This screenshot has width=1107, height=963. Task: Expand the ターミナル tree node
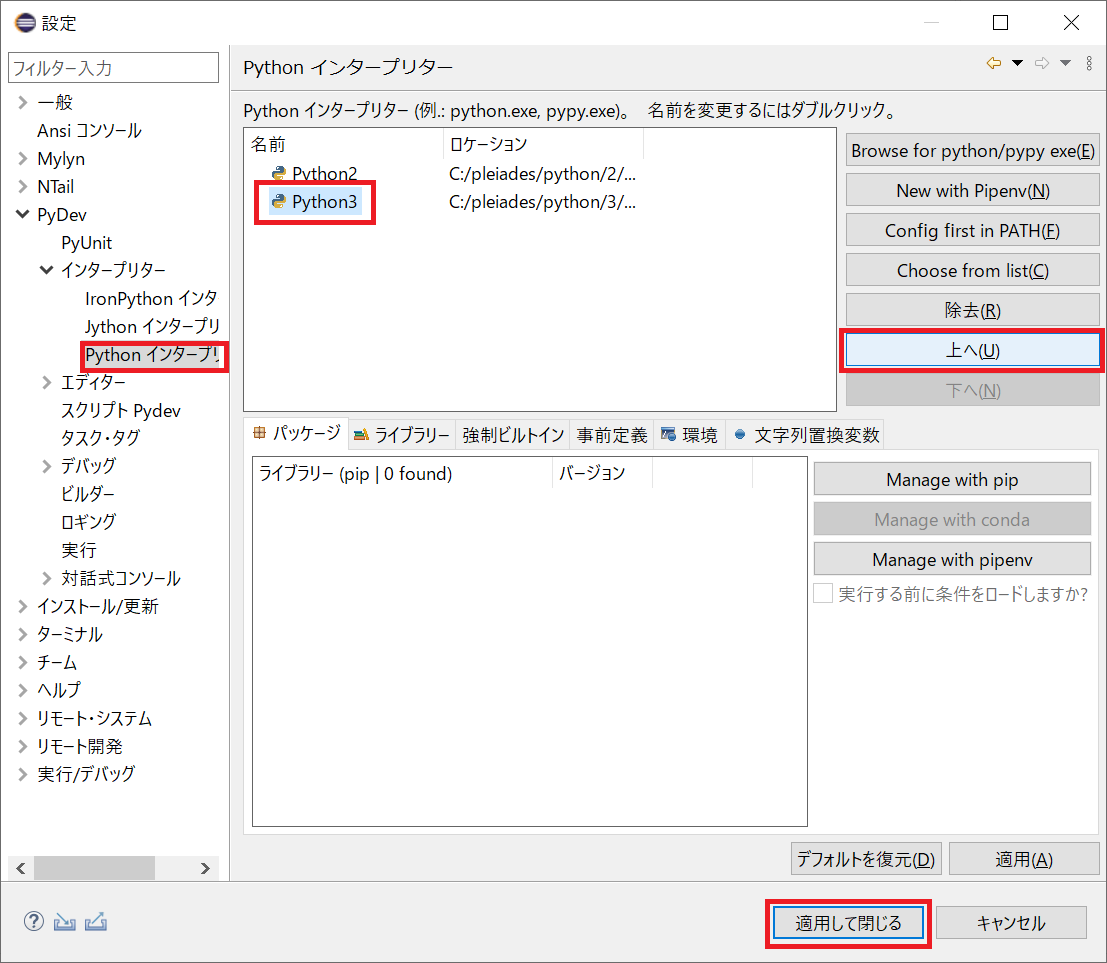(23, 634)
